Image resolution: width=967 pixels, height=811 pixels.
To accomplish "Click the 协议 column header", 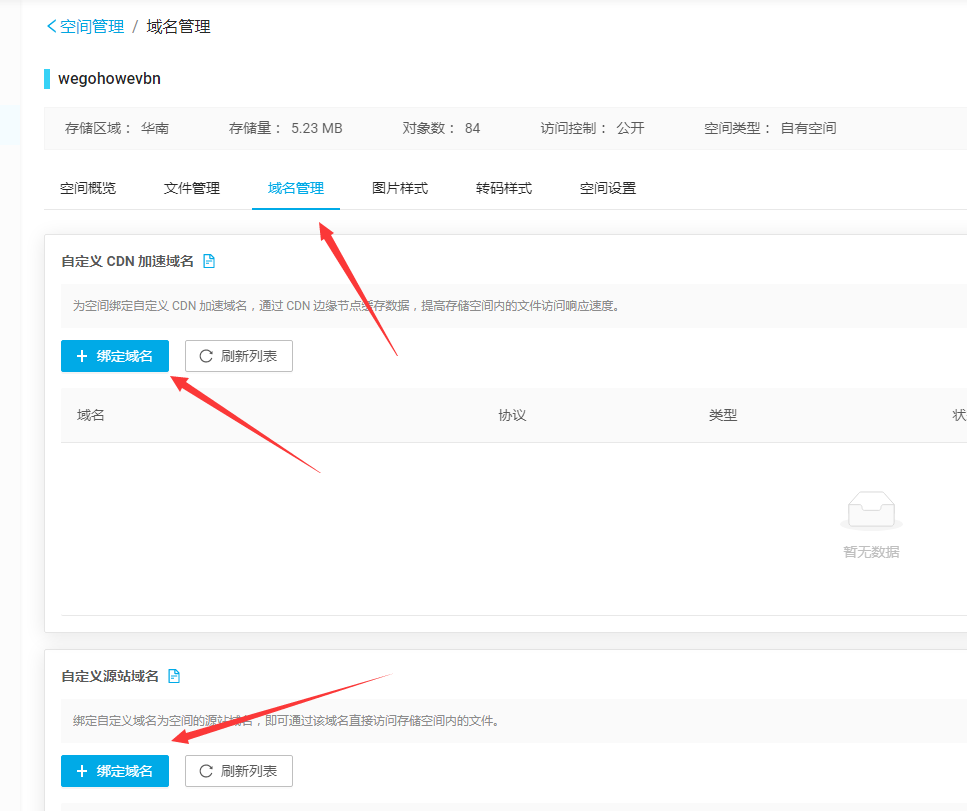I will pos(512,415).
